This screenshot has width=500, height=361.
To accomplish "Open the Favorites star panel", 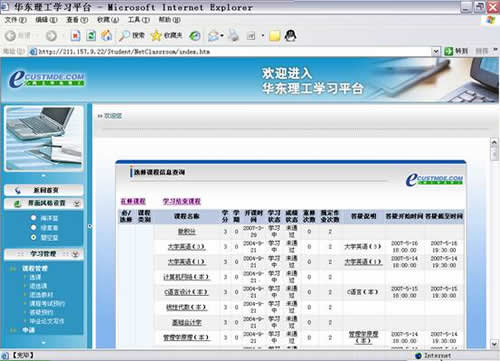I will tap(166, 35).
